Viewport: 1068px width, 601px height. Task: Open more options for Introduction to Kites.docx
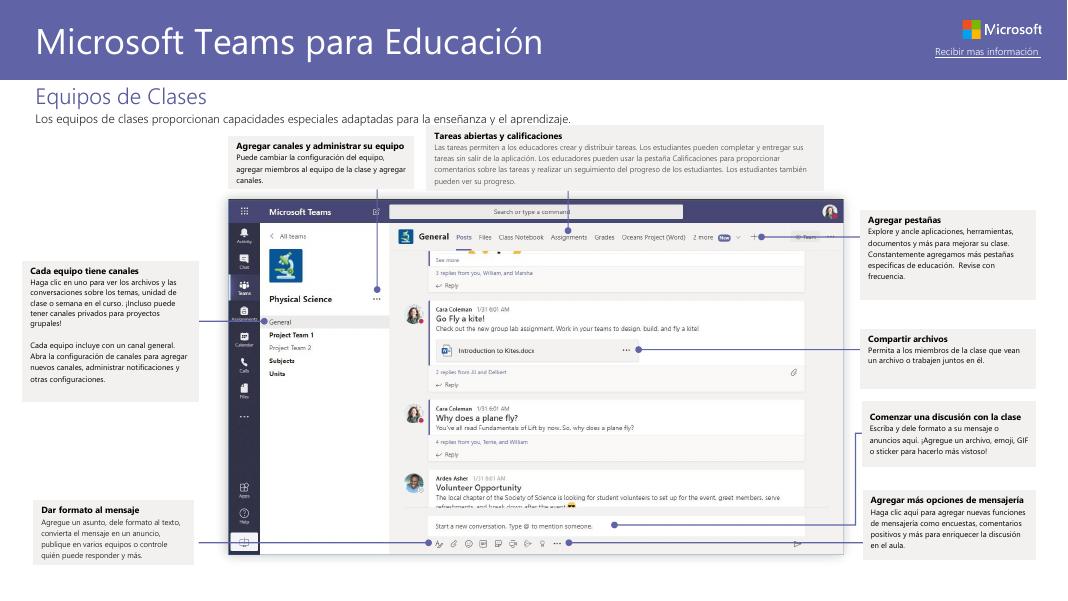click(626, 350)
